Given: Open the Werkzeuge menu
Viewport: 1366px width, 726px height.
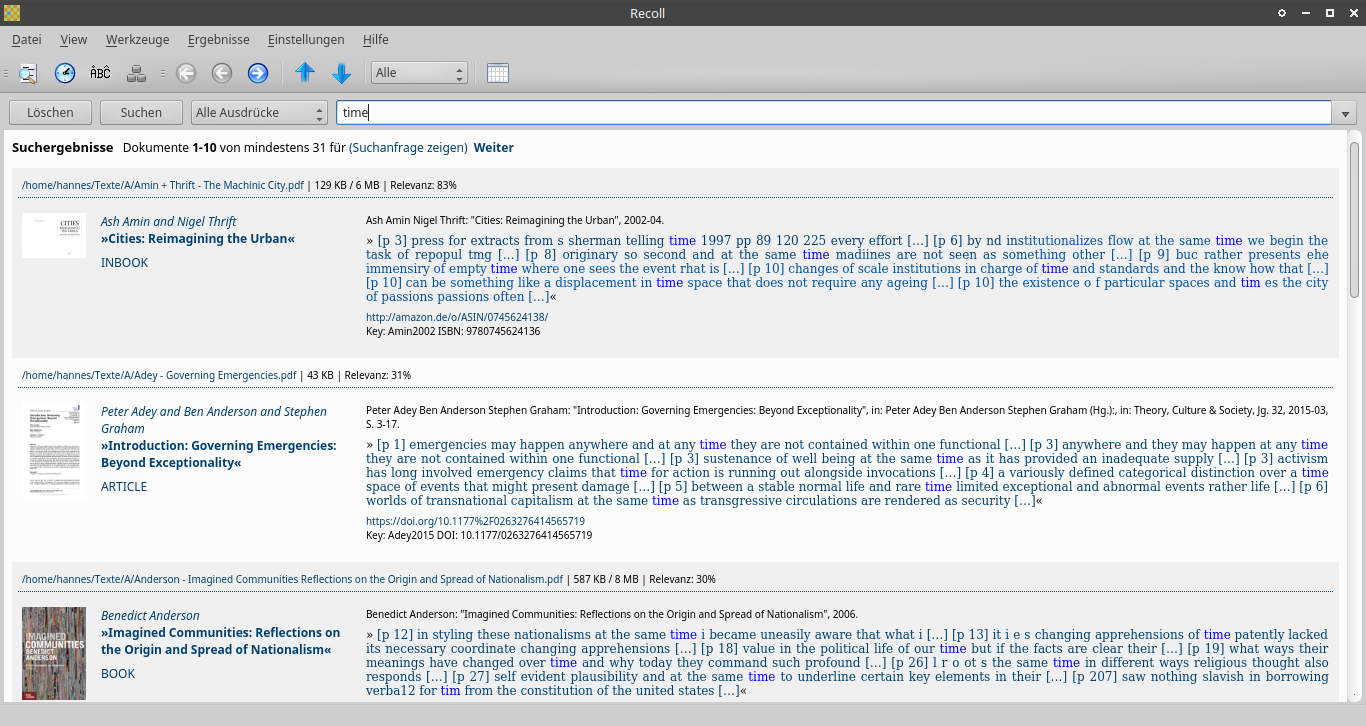Looking at the screenshot, I should [x=137, y=40].
